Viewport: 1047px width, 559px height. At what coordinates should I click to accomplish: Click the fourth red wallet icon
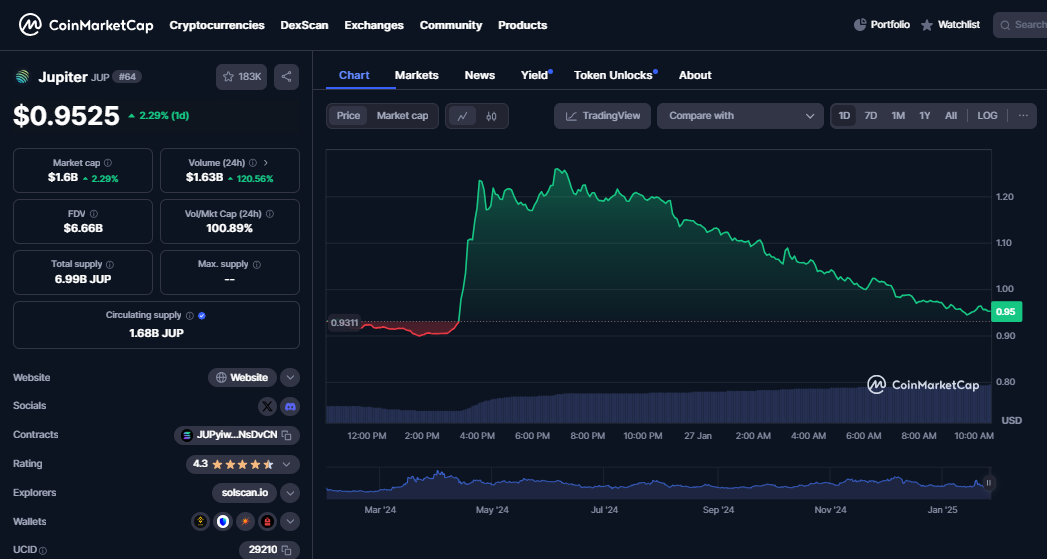268,522
